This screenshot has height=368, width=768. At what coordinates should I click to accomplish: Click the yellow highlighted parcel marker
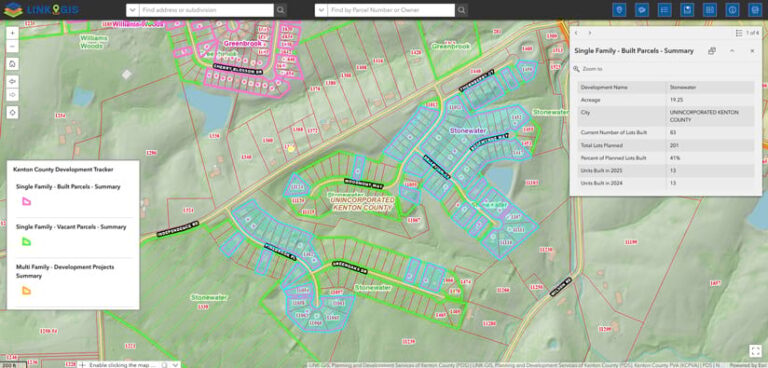(291, 148)
